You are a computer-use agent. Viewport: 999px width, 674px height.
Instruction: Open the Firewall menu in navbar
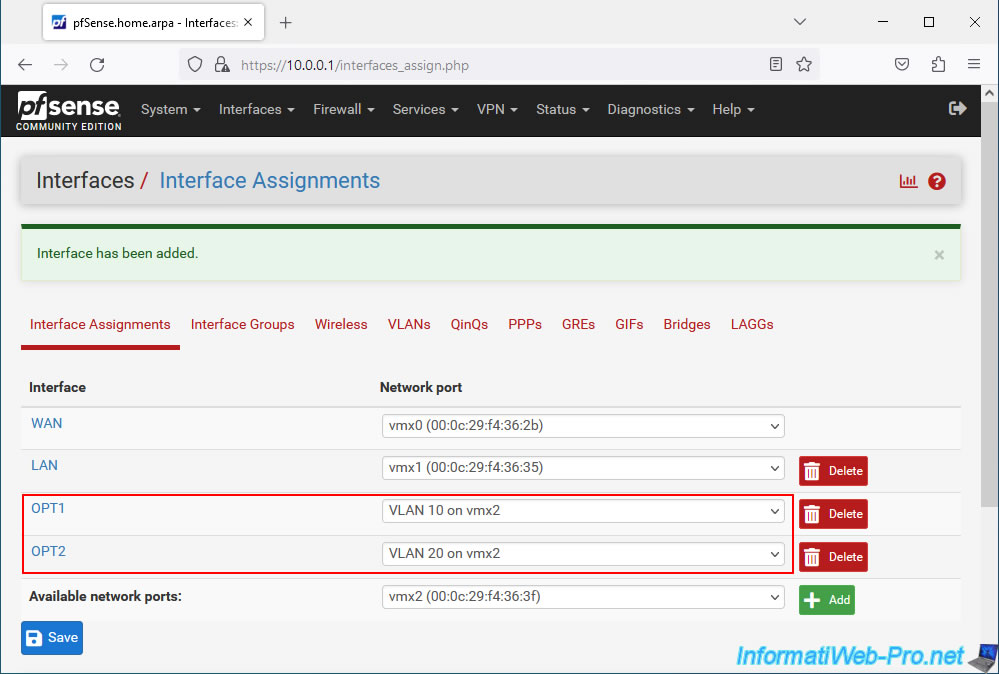coord(343,109)
